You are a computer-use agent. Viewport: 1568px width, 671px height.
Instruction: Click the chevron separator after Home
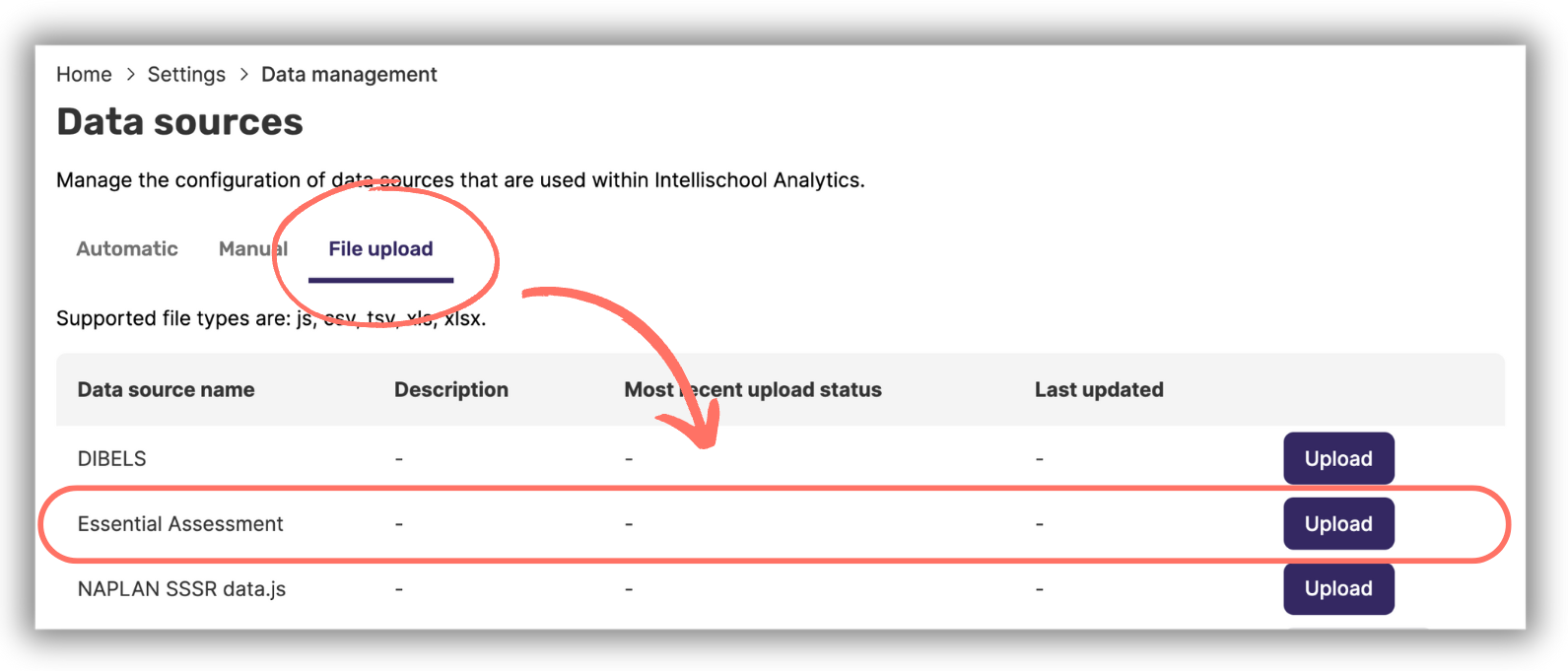pyautogui.click(x=129, y=74)
